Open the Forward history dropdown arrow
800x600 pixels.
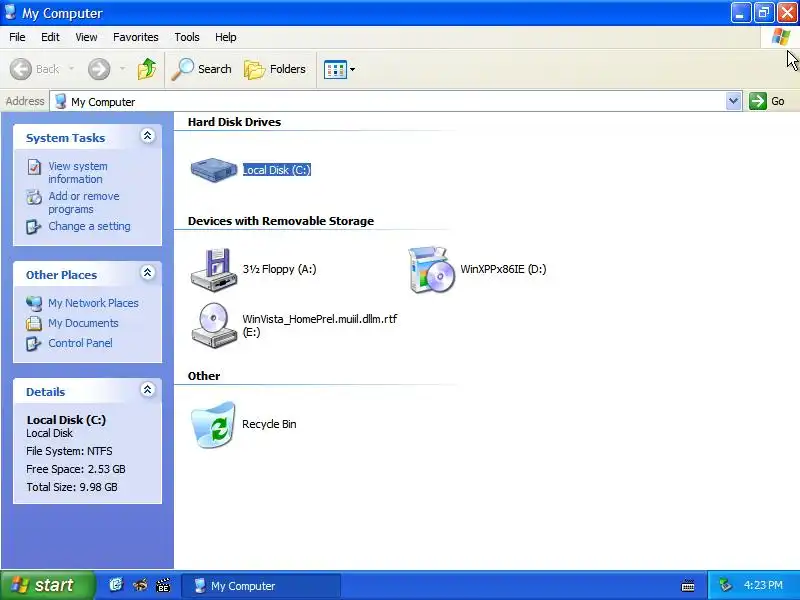(x=122, y=69)
